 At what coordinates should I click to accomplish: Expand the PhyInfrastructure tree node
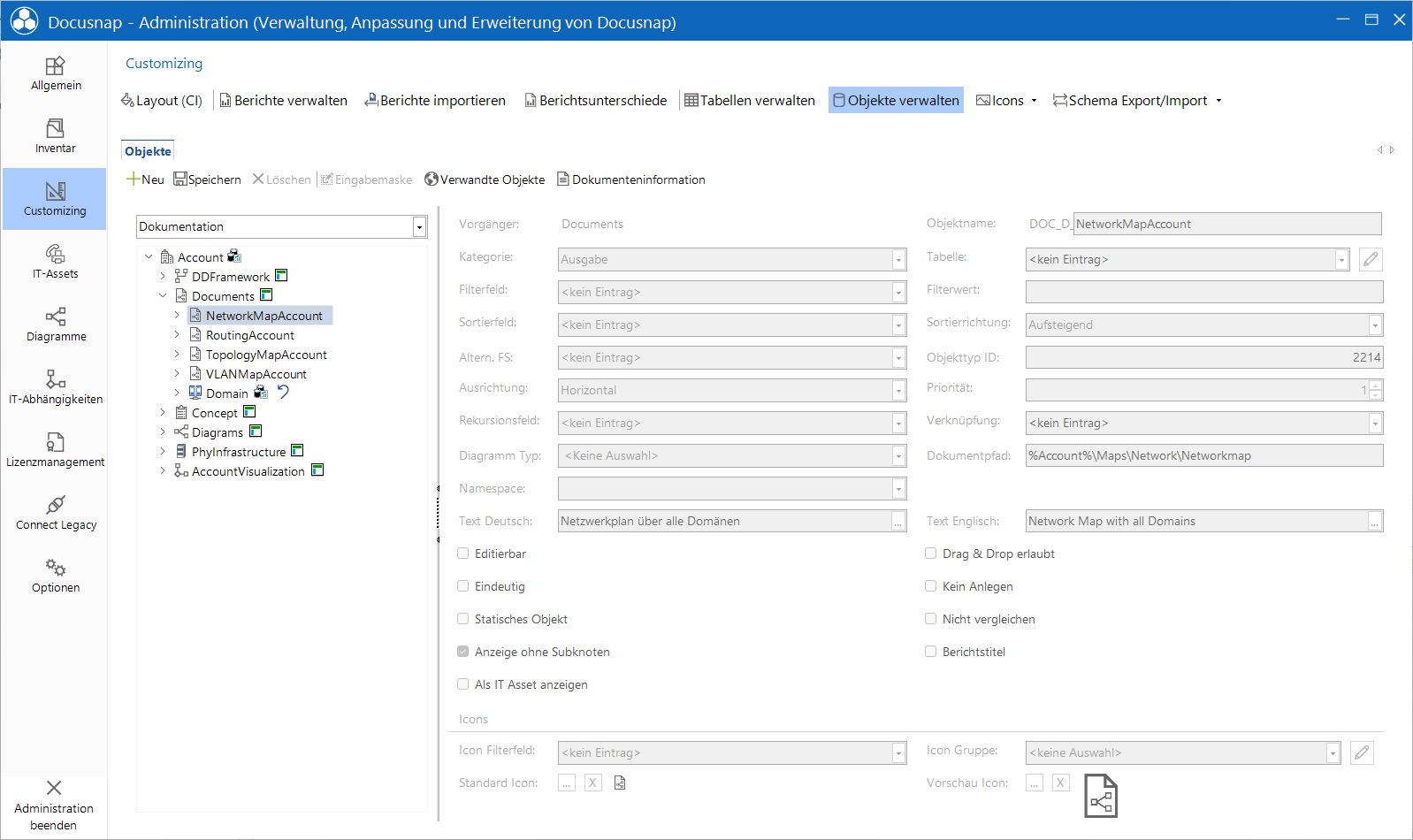point(163,451)
